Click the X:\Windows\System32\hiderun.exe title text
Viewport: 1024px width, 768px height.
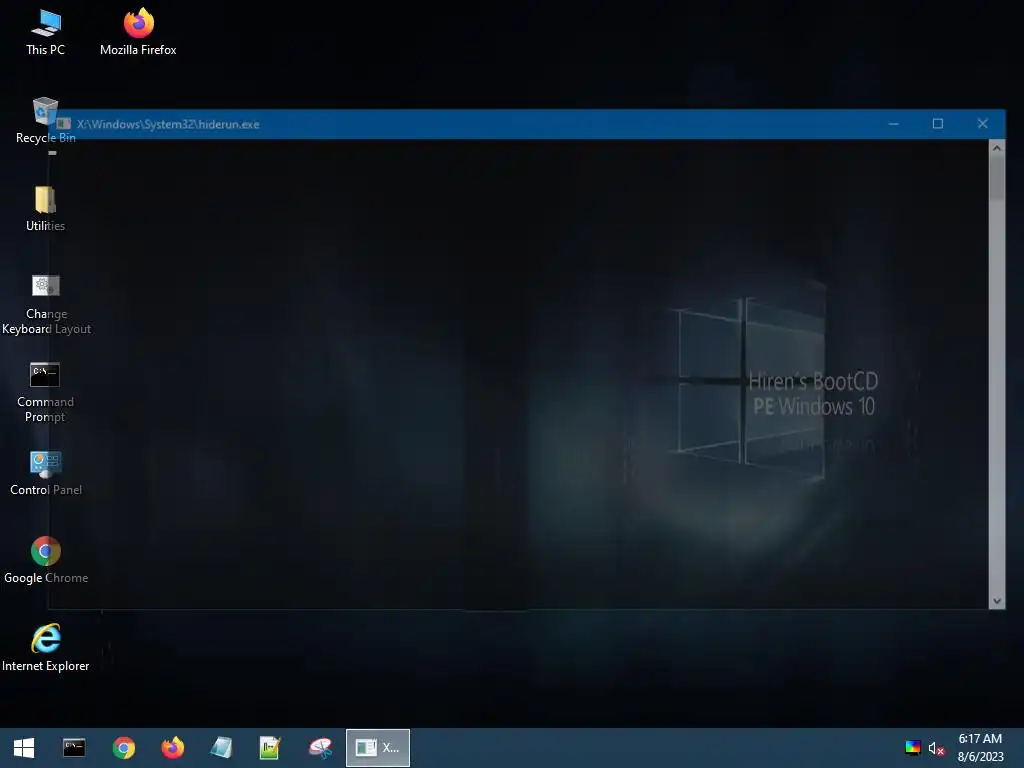pyautogui.click(x=168, y=124)
